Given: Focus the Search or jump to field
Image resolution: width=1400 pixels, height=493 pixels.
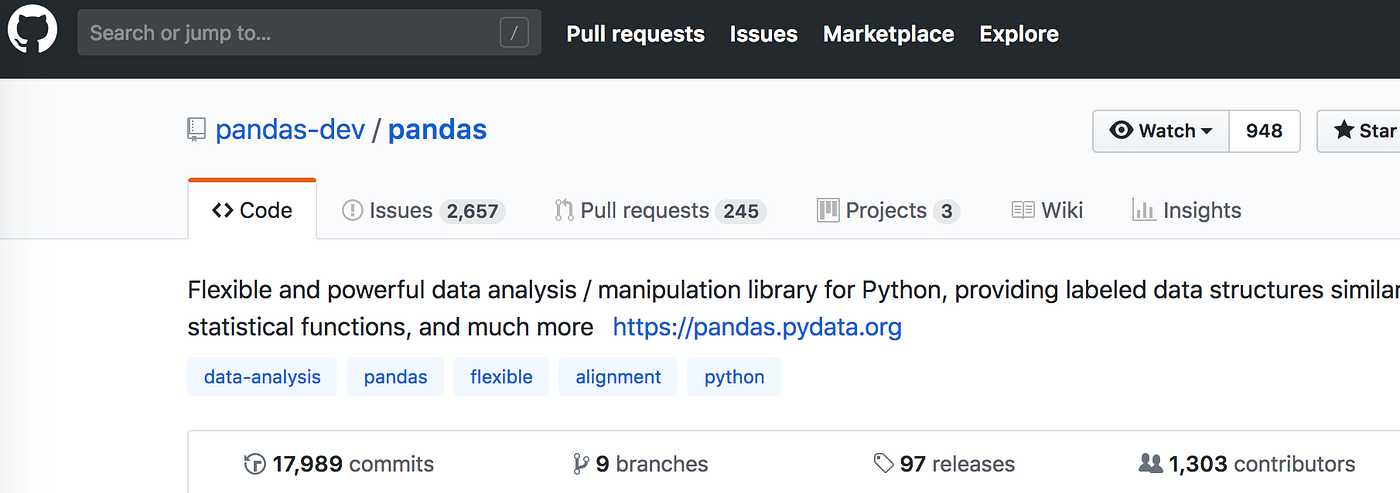Looking at the screenshot, I should pos(309,33).
